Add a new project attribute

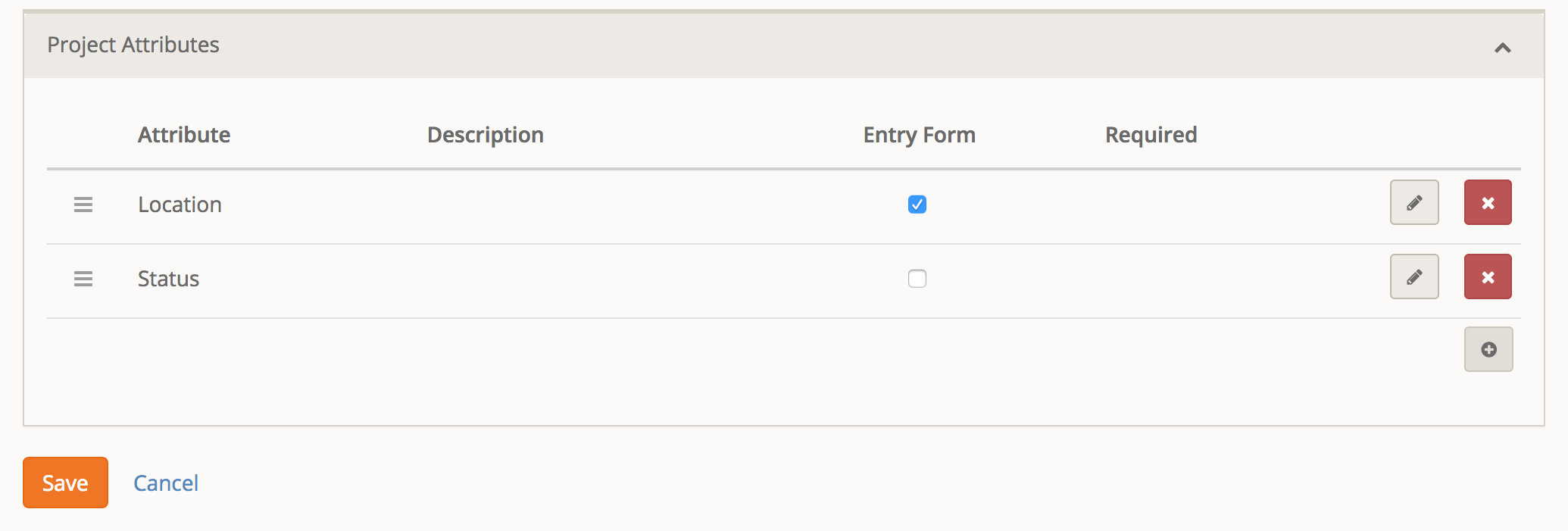(1488, 349)
